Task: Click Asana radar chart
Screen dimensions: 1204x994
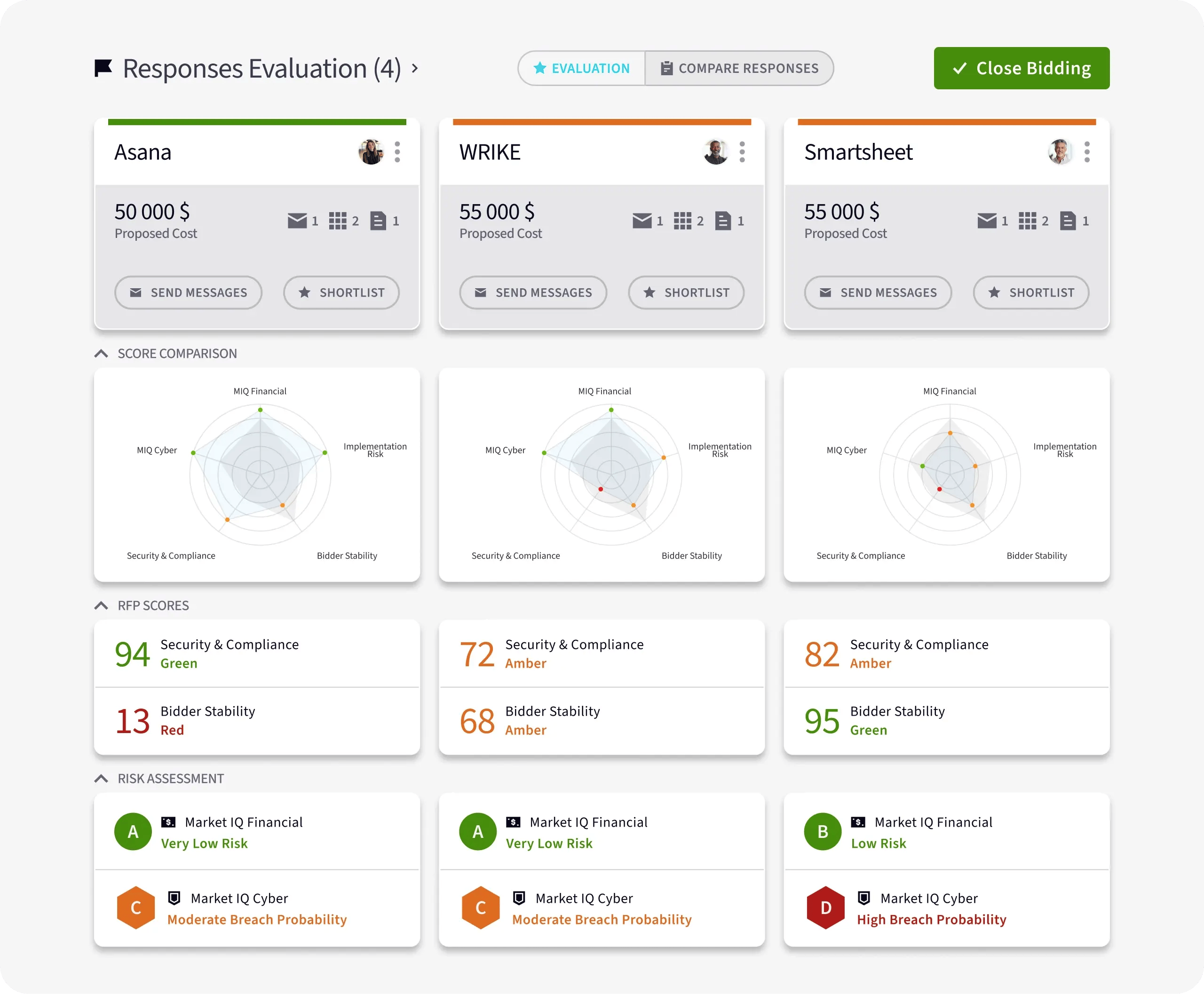Action: (x=261, y=475)
